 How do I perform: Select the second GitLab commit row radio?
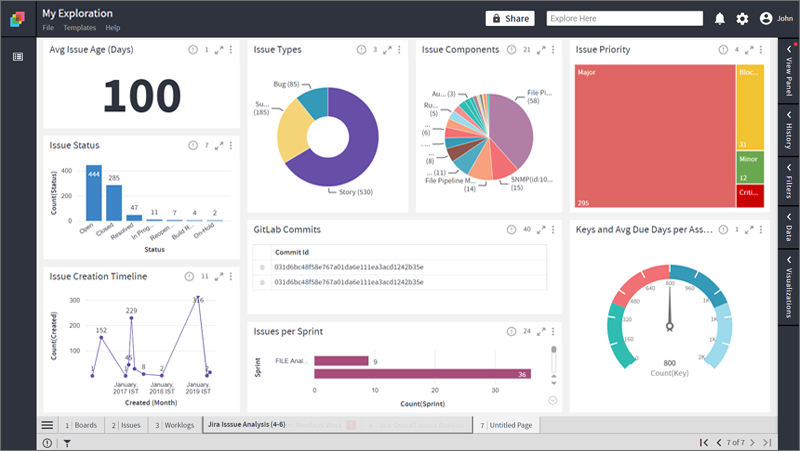pyautogui.click(x=262, y=282)
